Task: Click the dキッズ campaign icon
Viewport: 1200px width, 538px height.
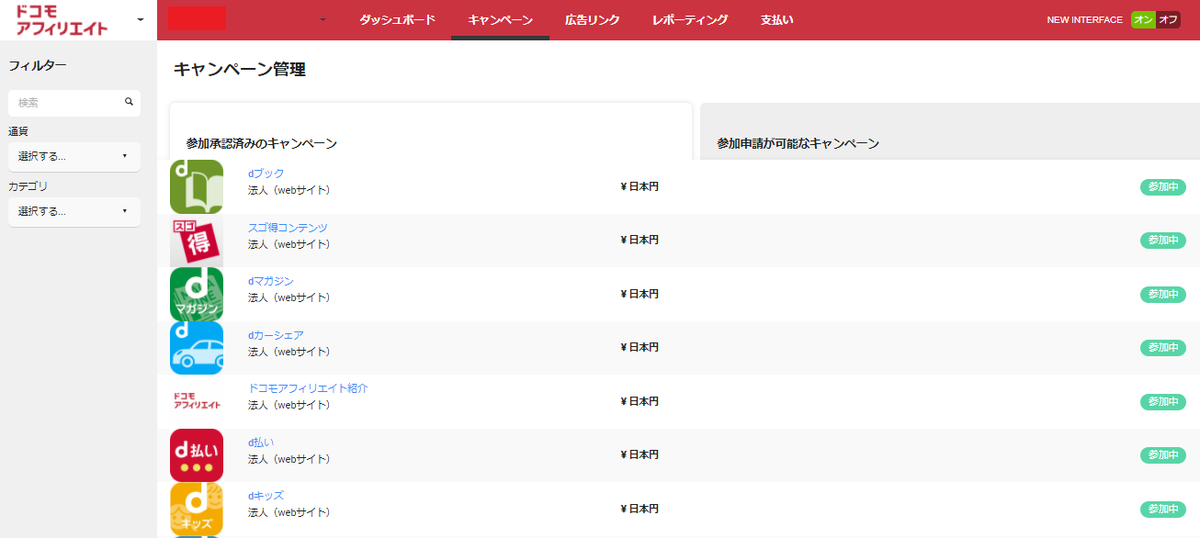Action: (196, 509)
